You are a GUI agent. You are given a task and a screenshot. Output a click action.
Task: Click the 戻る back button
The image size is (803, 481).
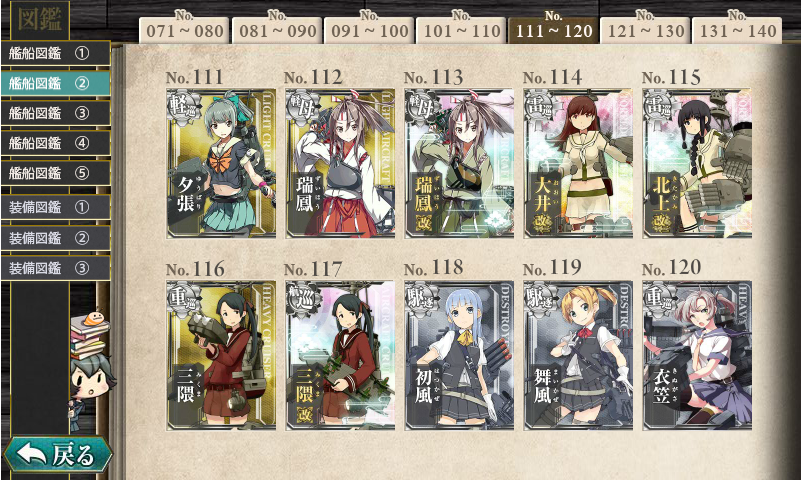pyautogui.click(x=57, y=454)
